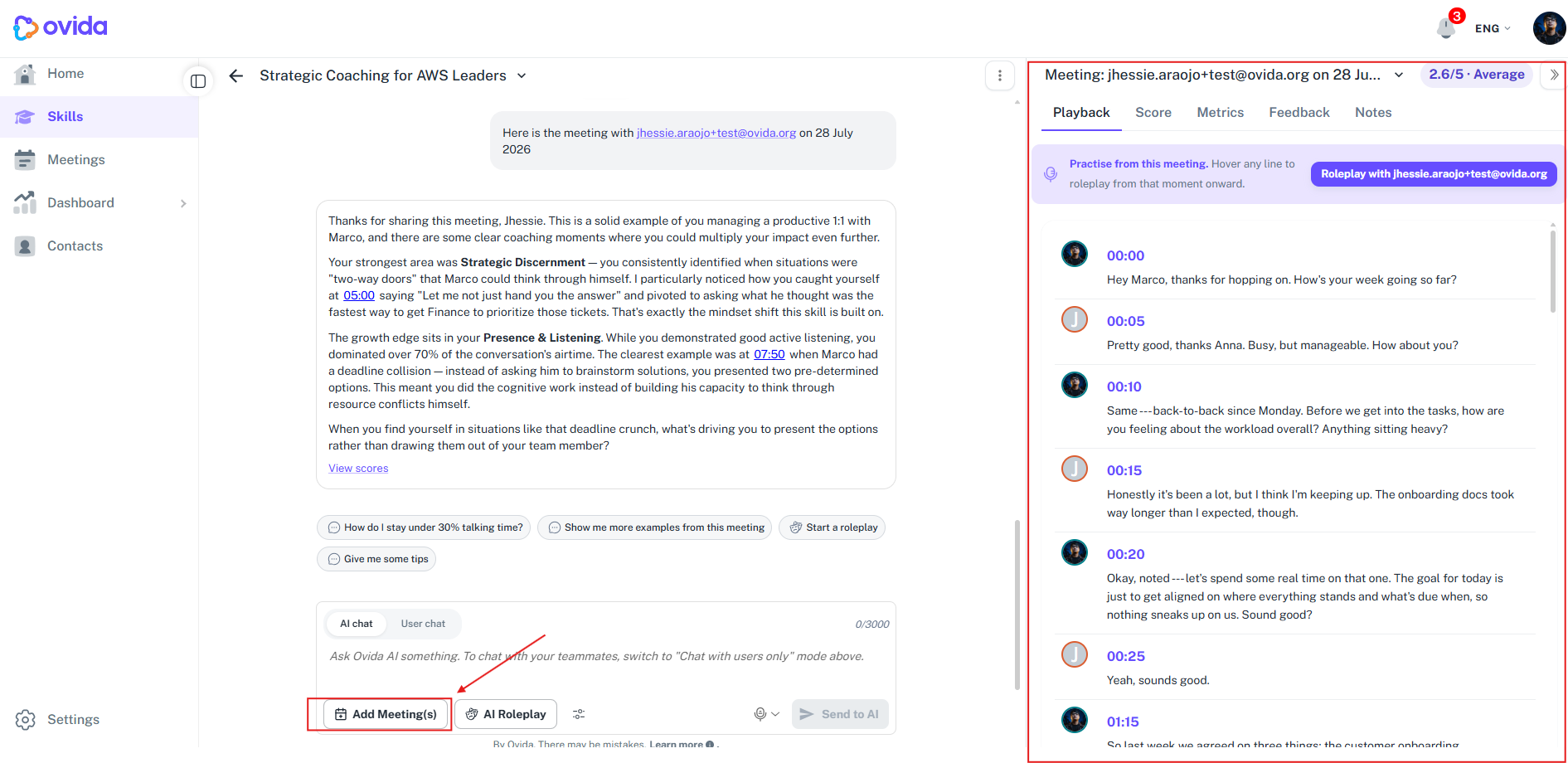Play transcript from 00:05
Image resolution: width=1568 pixels, height=763 pixels.
(x=1125, y=322)
